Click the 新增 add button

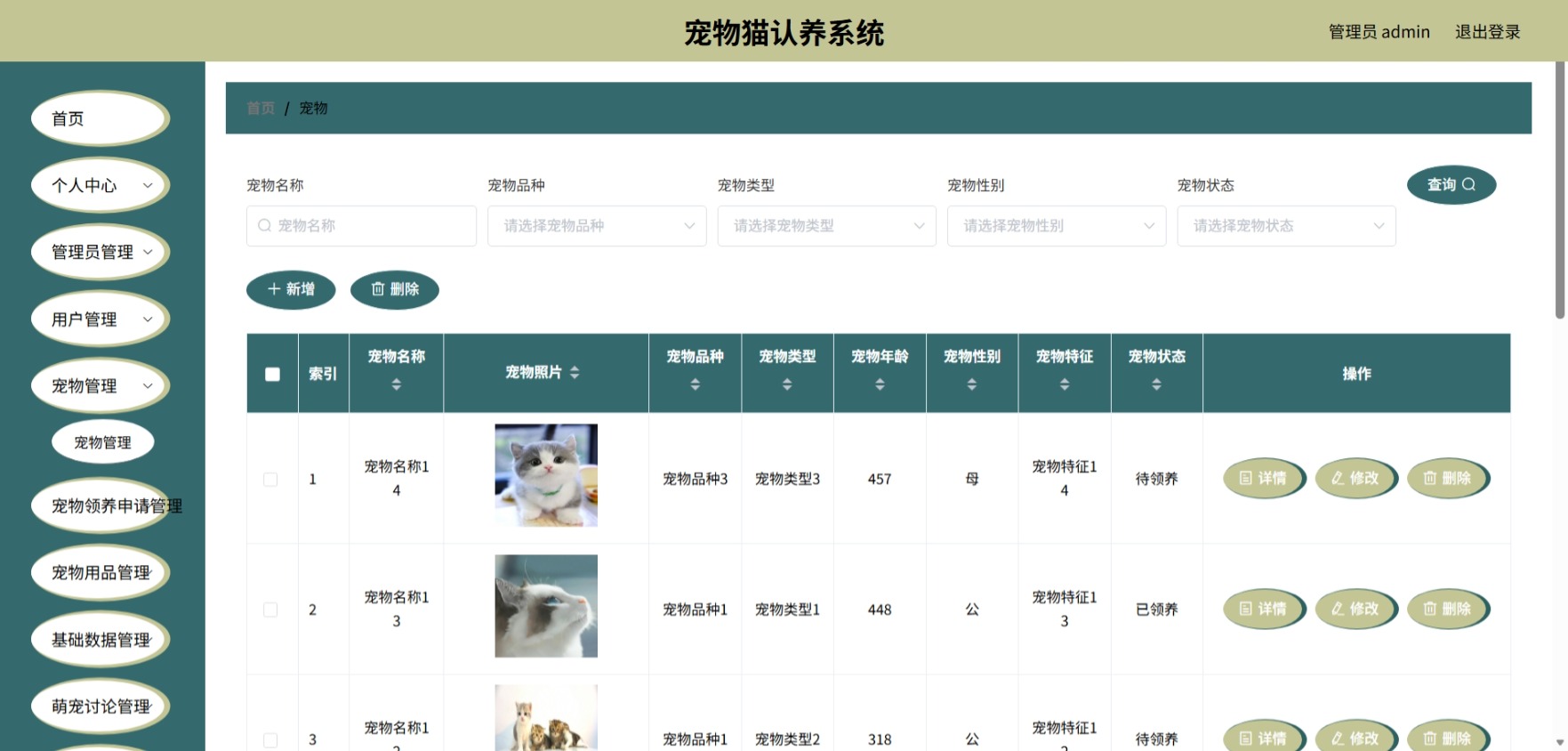pos(291,289)
